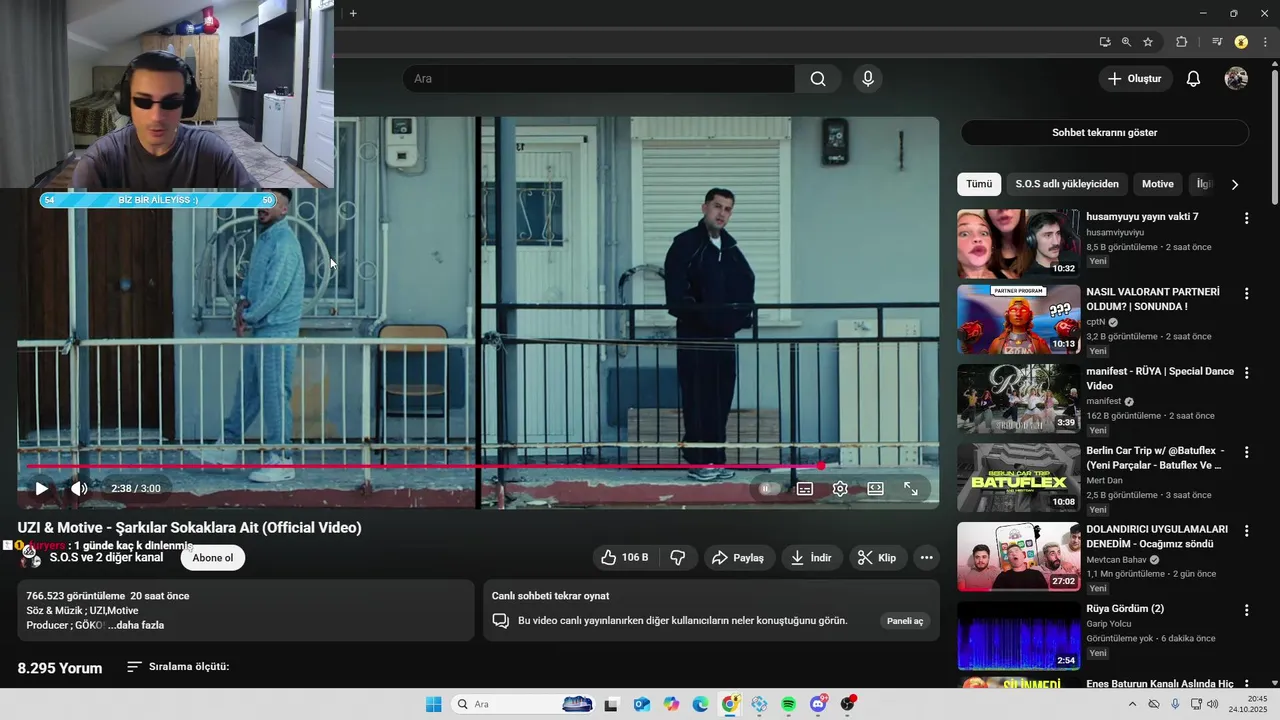Open Microsoft Edge from taskbar

coord(700,704)
